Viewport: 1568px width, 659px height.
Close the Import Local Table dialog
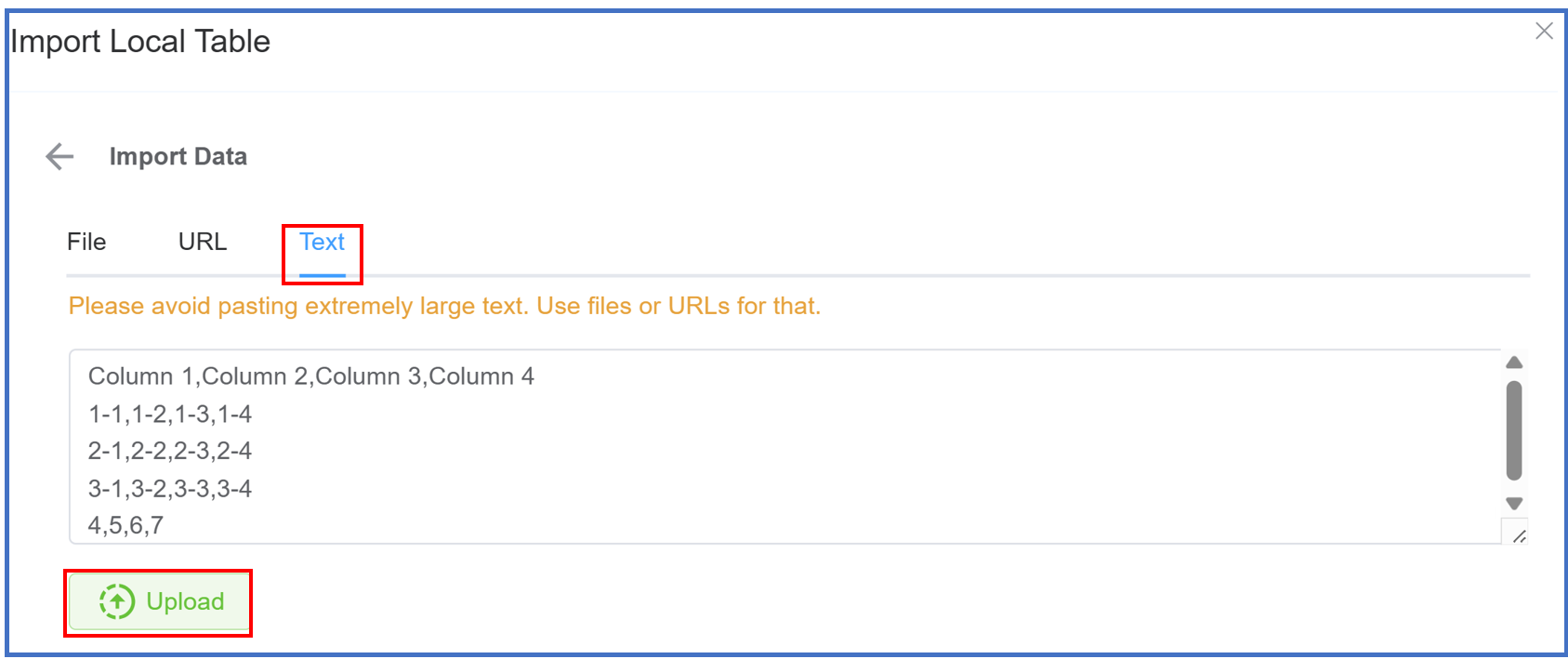pyautogui.click(x=1544, y=31)
